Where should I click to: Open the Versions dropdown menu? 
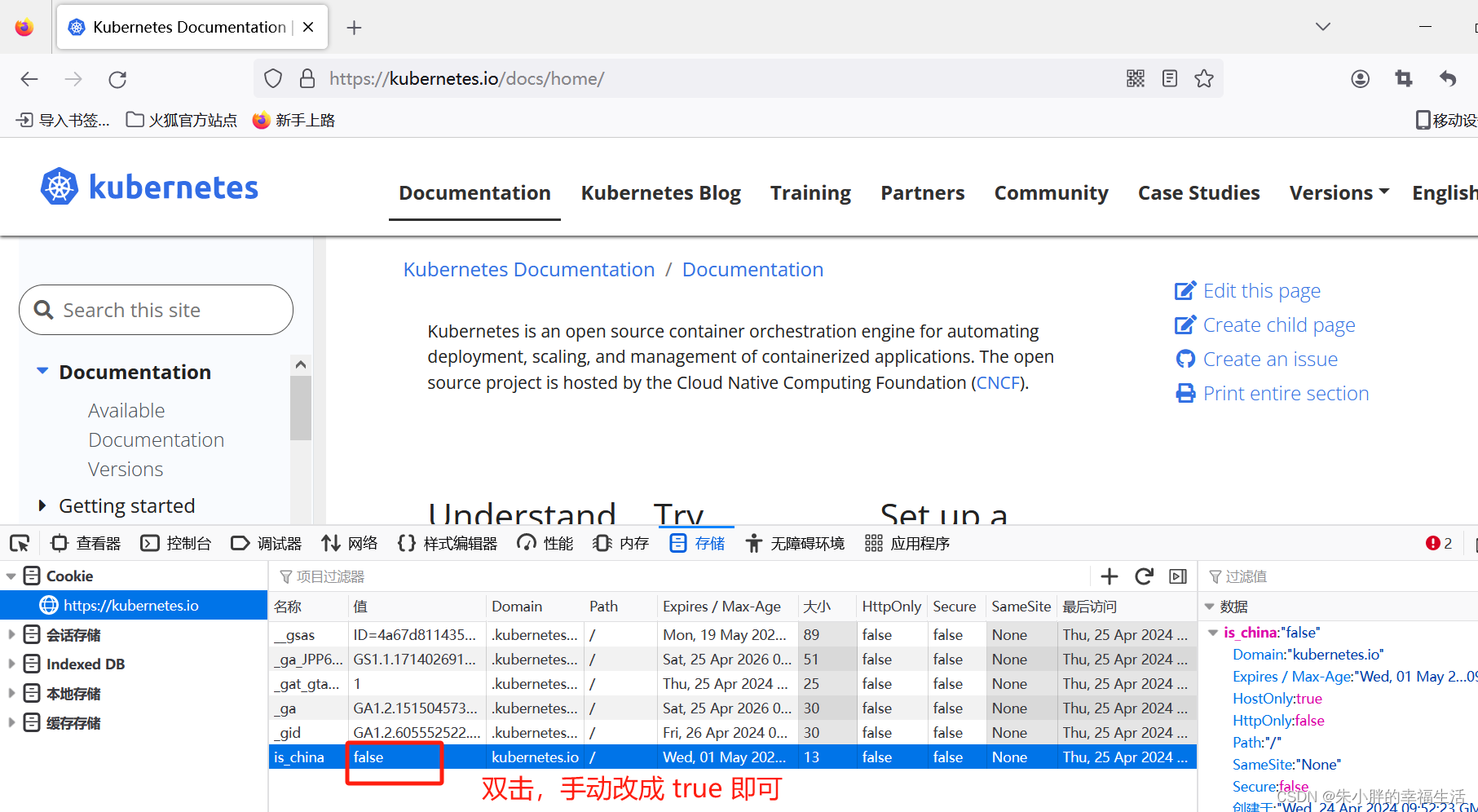point(1339,193)
